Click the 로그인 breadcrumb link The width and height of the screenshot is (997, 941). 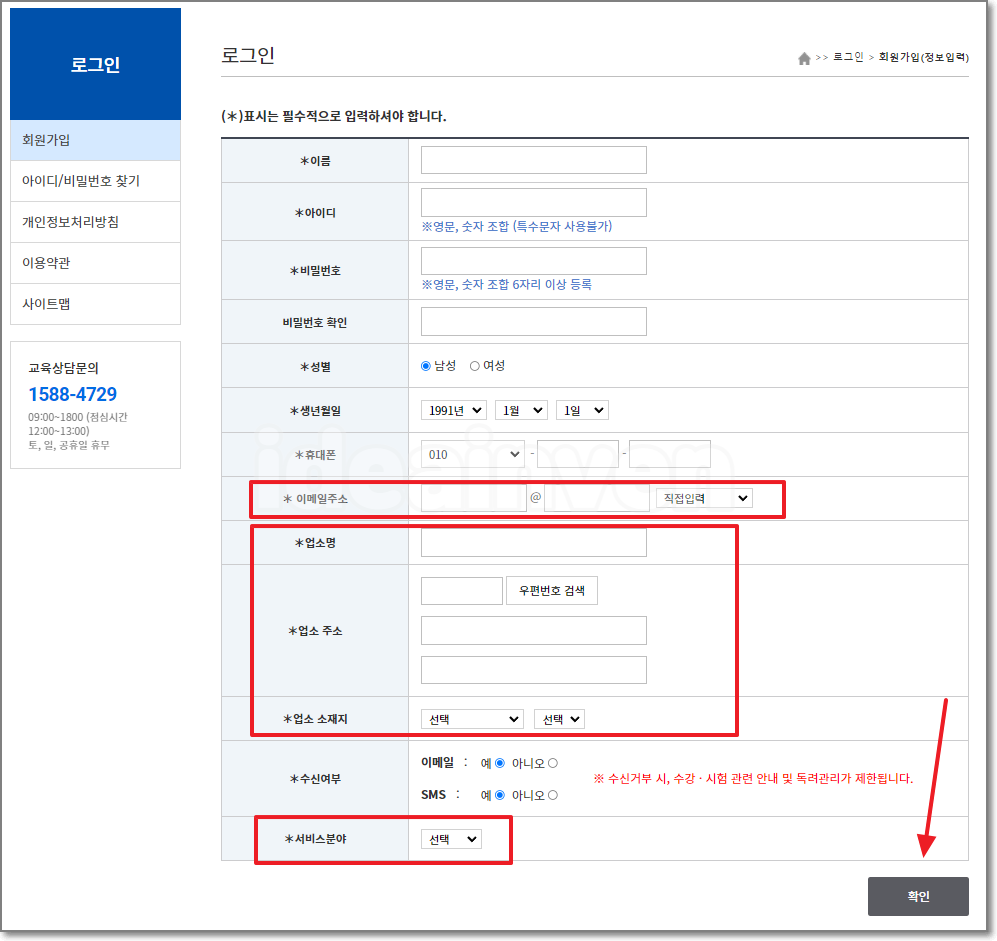tap(847, 58)
